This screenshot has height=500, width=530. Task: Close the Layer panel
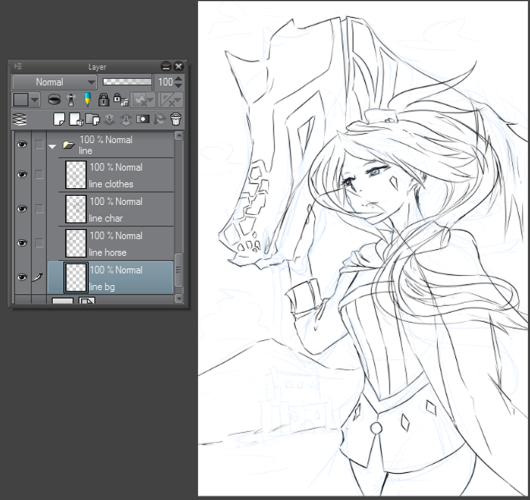(x=178, y=66)
